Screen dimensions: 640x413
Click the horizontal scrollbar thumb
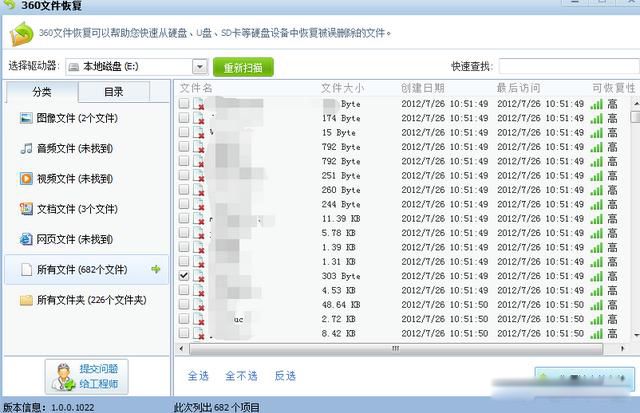pos(396,349)
